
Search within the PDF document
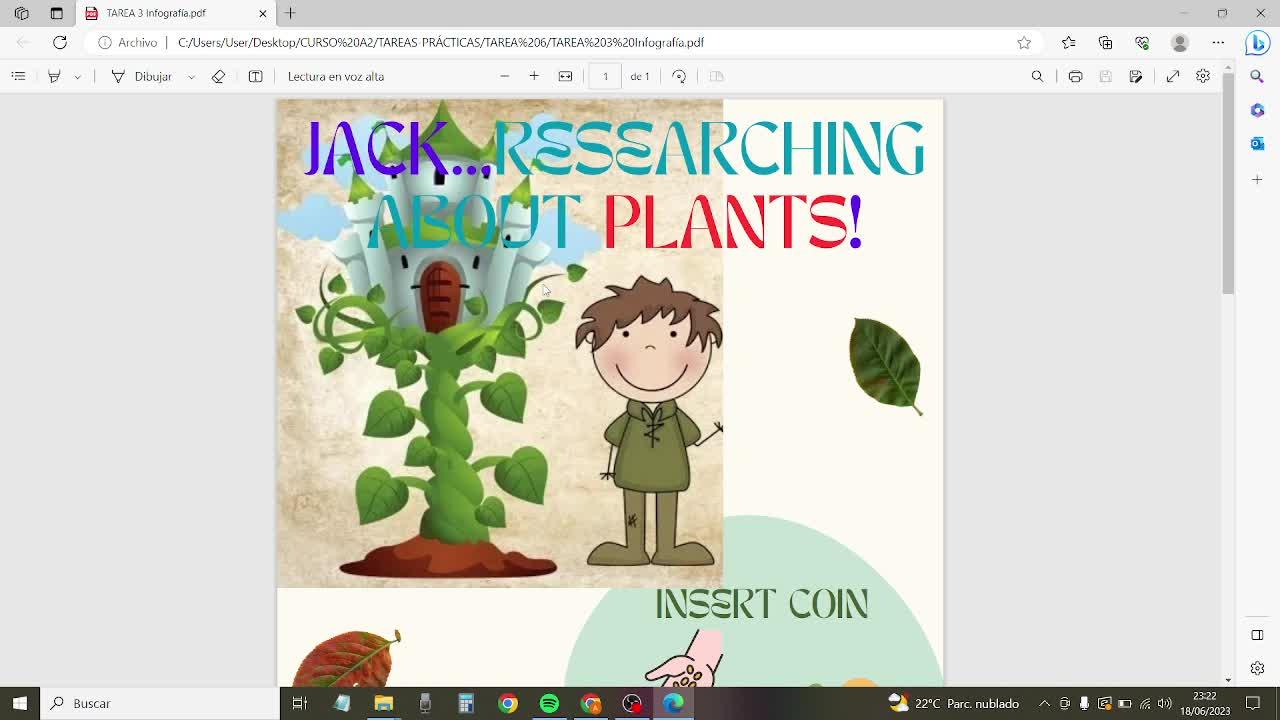pyautogui.click(x=1037, y=76)
